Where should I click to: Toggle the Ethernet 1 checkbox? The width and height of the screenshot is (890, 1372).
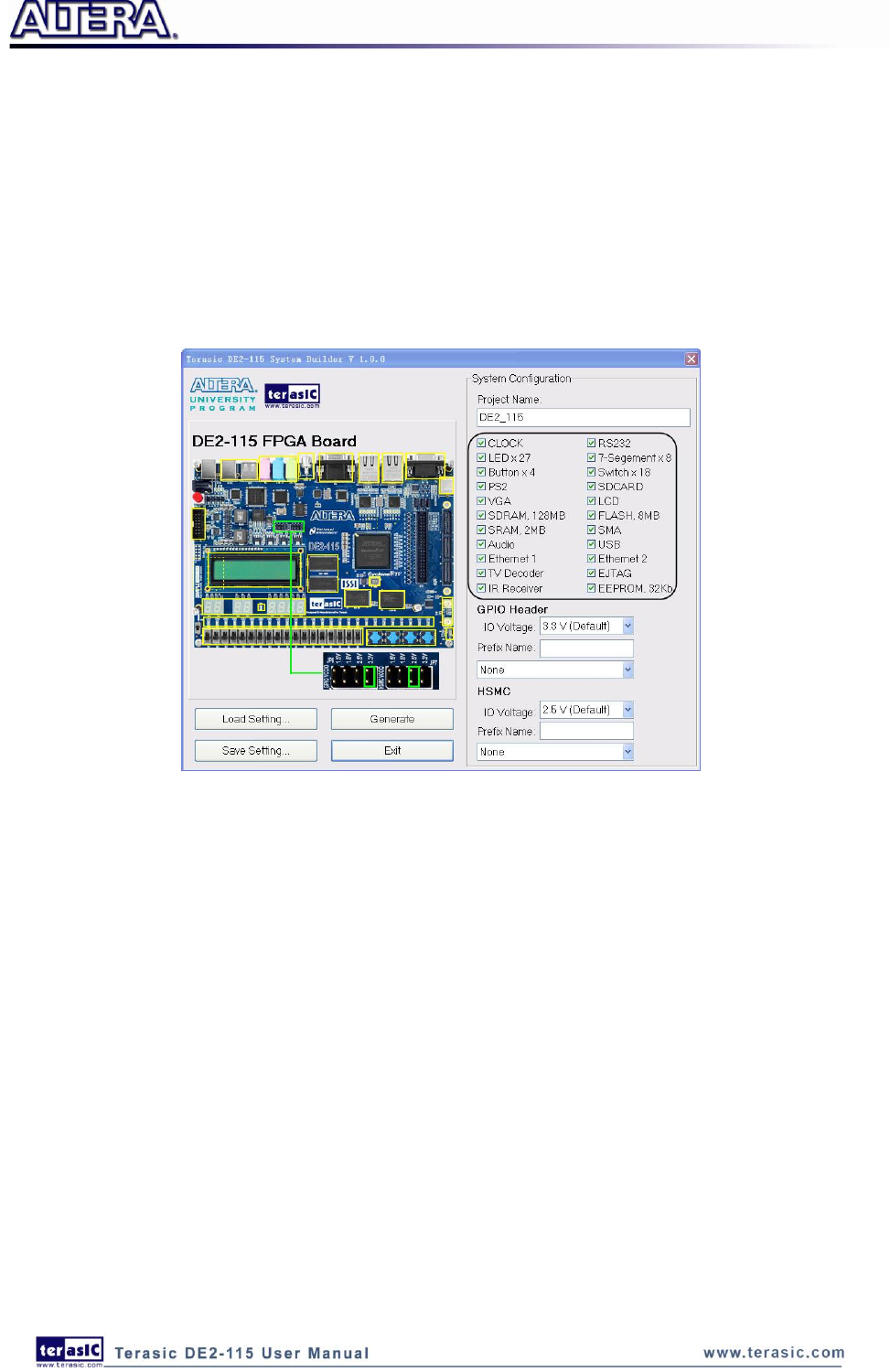click(481, 559)
